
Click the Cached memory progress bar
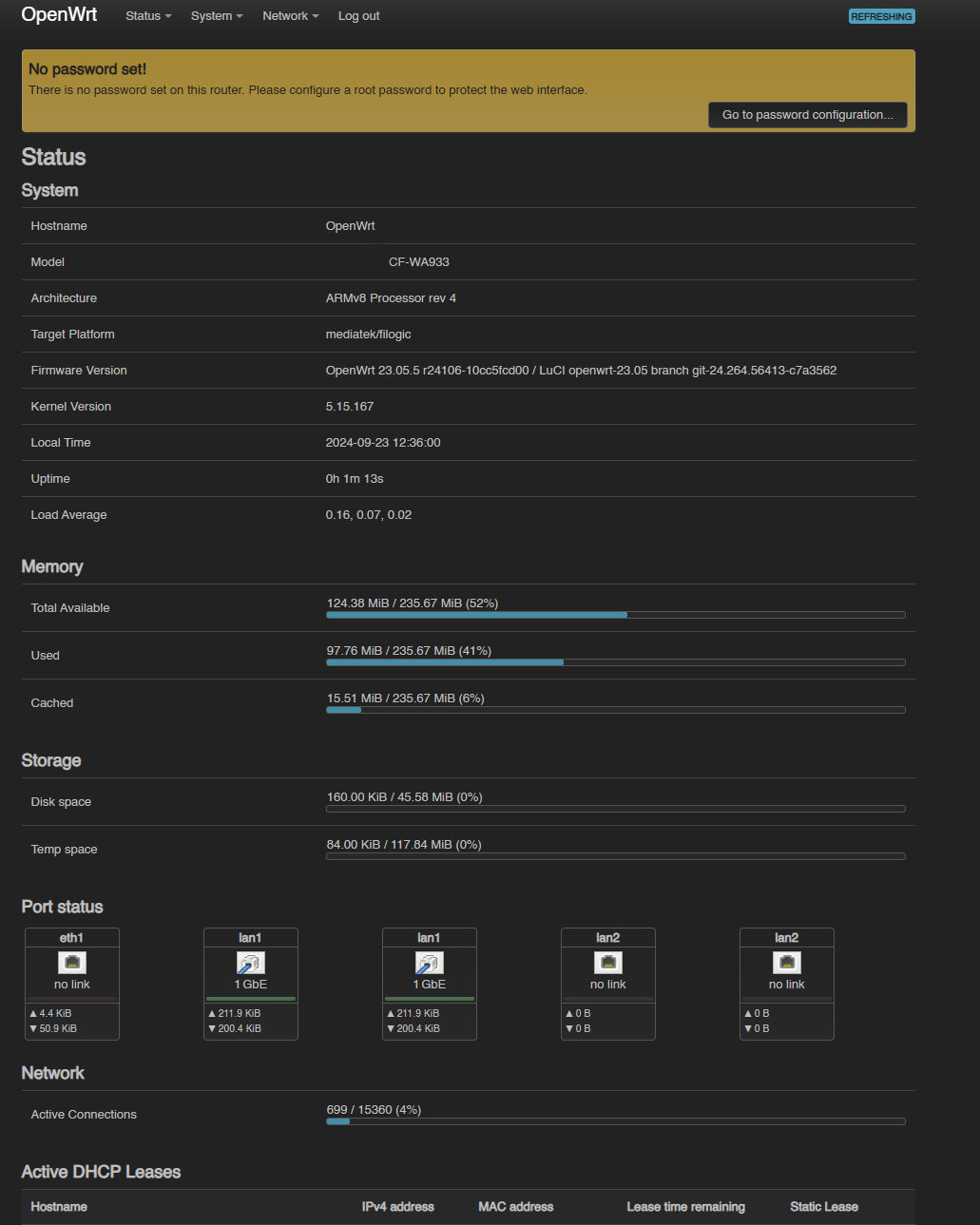[x=615, y=710]
